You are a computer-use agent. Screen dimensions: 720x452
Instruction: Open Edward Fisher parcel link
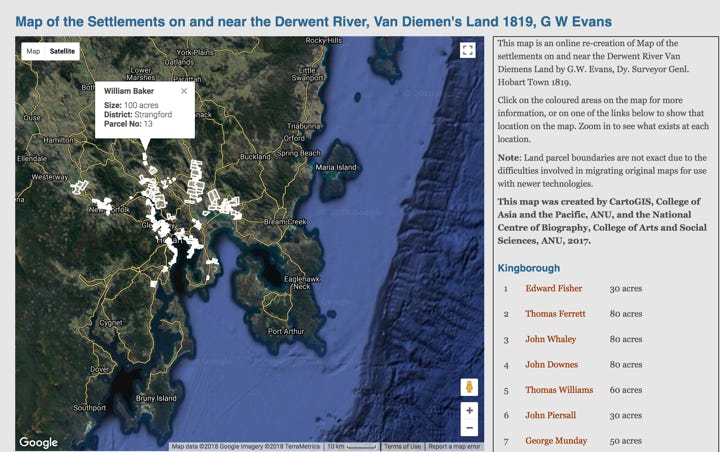coord(553,288)
